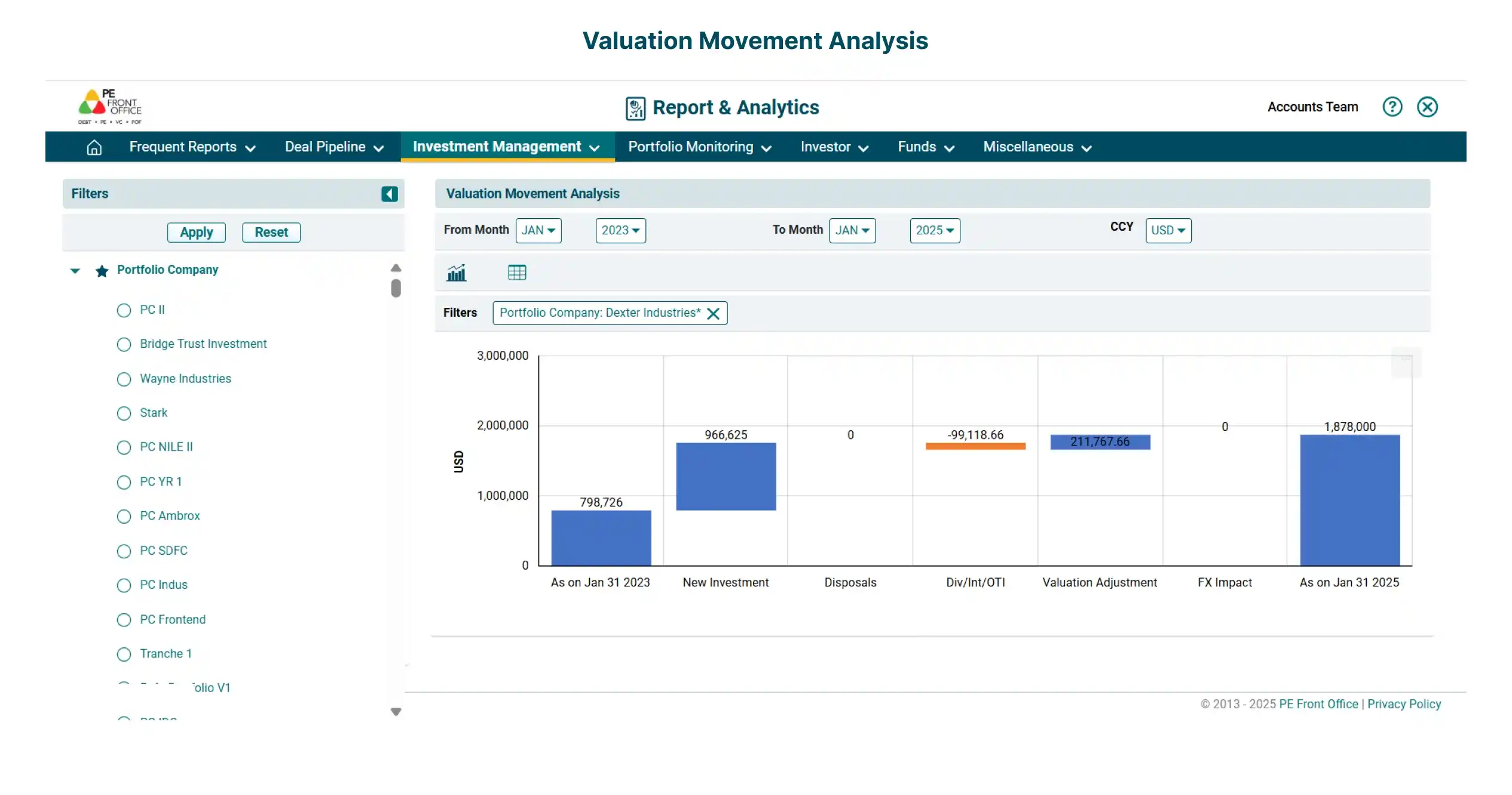1512x795 pixels.
Task: Select PC NILE II radio button
Action: (124, 447)
